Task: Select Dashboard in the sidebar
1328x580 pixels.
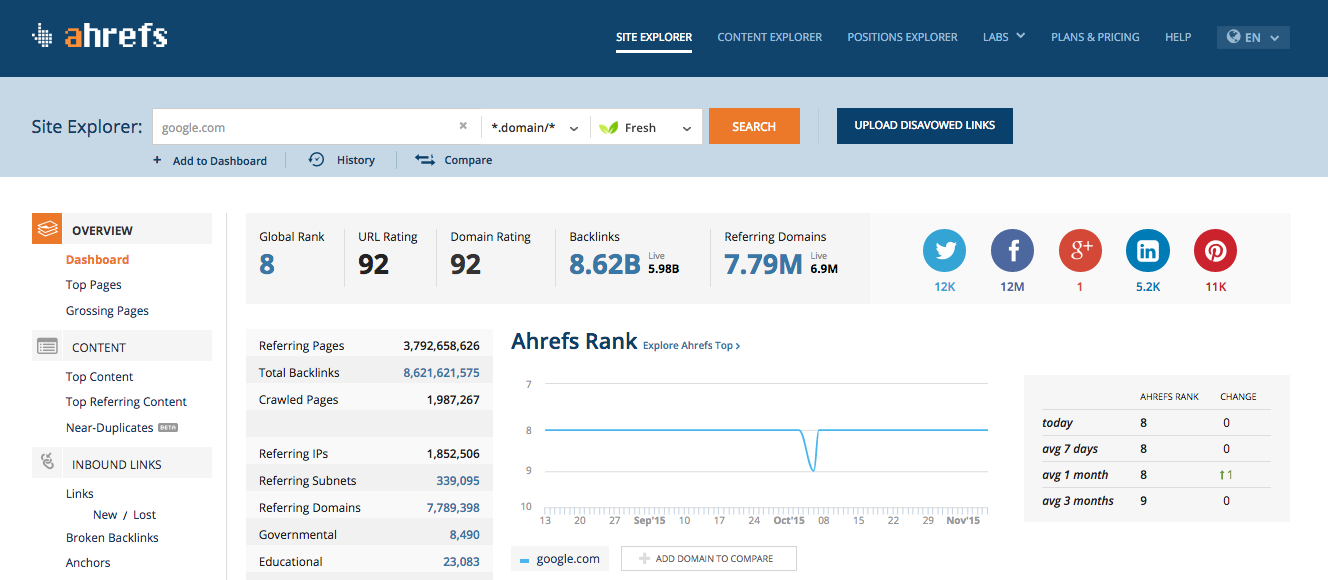Action: click(97, 259)
